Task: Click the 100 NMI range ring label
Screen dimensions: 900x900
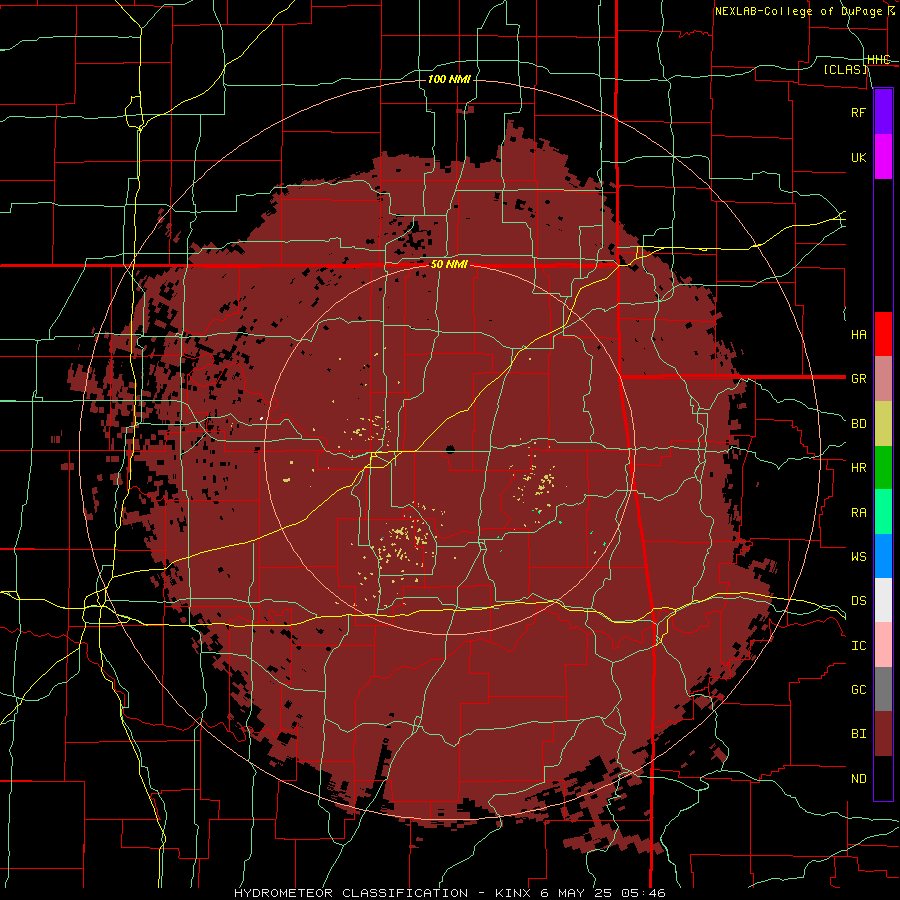Action: tap(449, 79)
